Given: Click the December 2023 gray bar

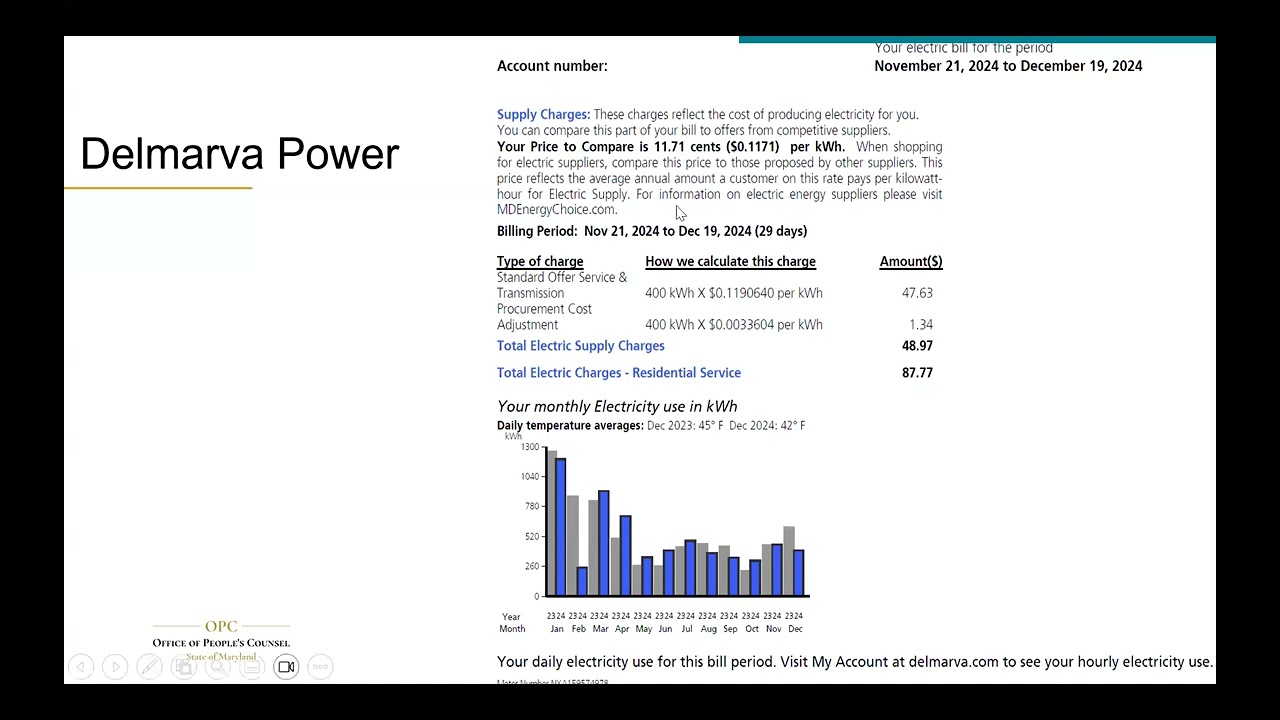Looking at the screenshot, I should coord(789,561).
